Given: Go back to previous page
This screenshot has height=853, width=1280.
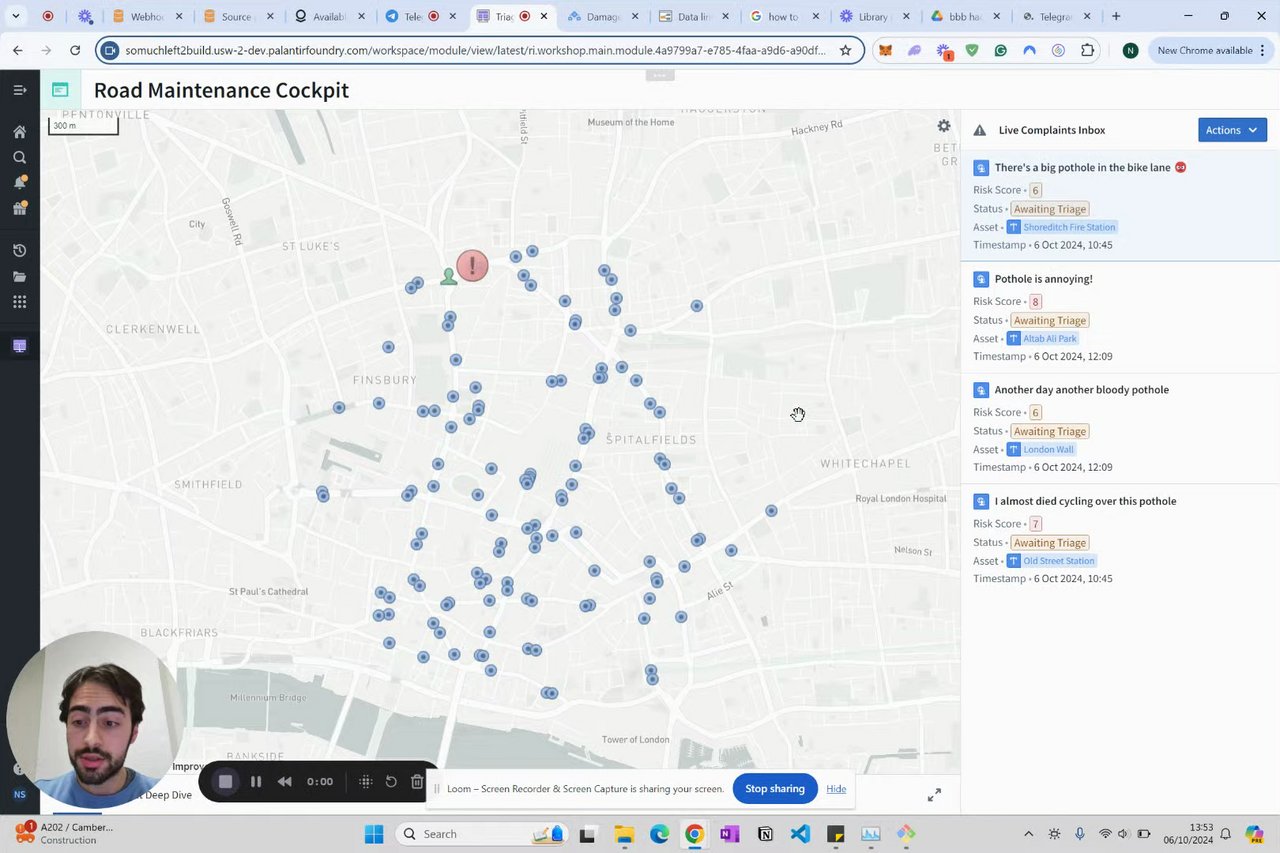Looking at the screenshot, I should [18, 50].
